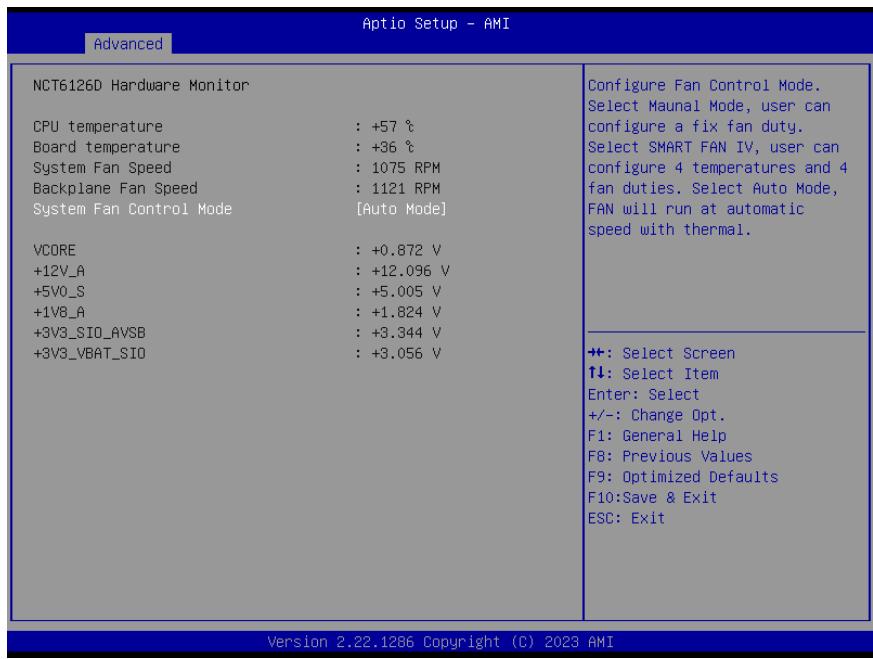Click the VCORE voltage reading
873x659 pixels.
(406, 250)
